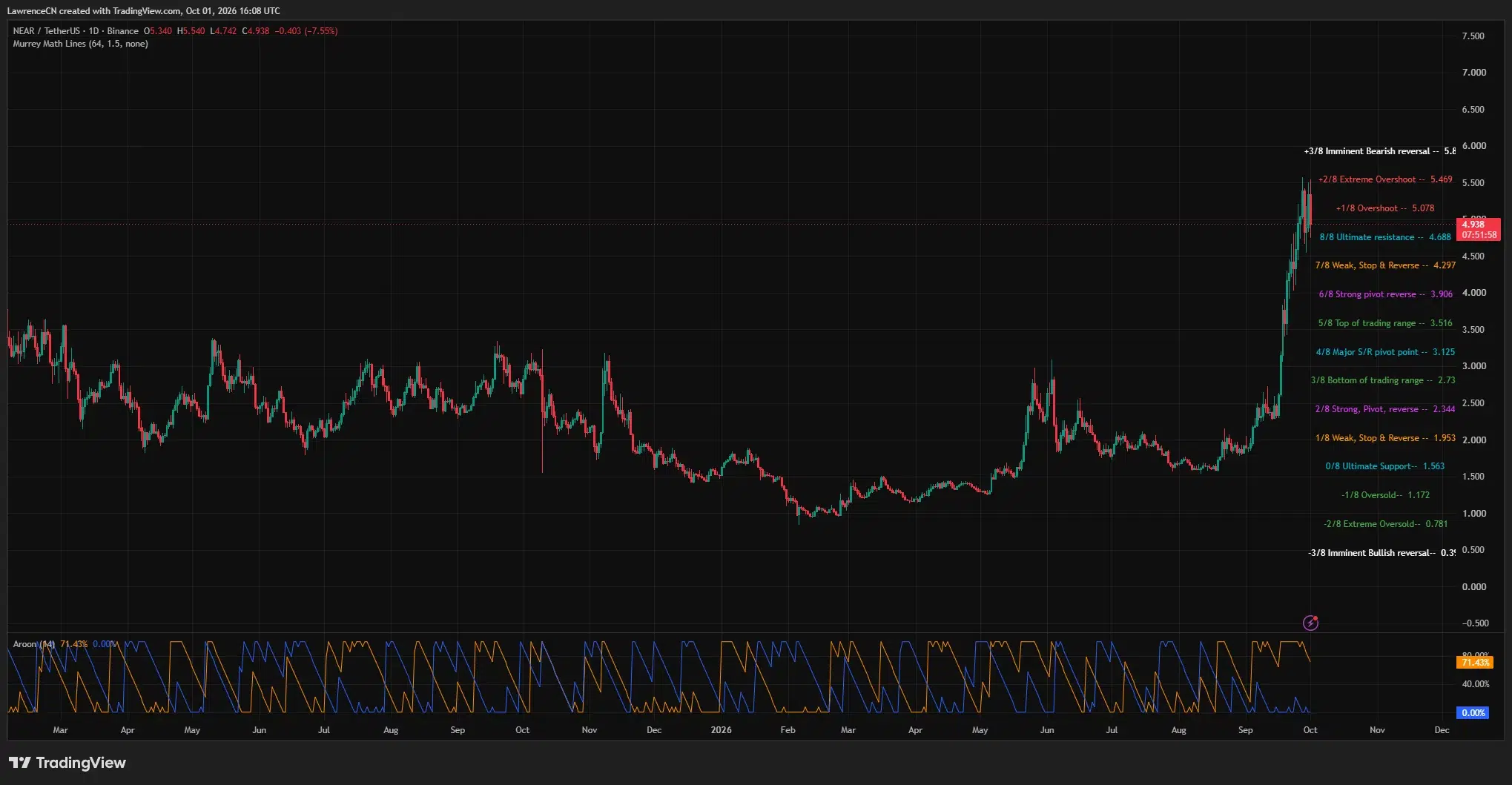Click the -1/8 Oversold 1.172 label
1512x785 pixels.
click(1385, 495)
